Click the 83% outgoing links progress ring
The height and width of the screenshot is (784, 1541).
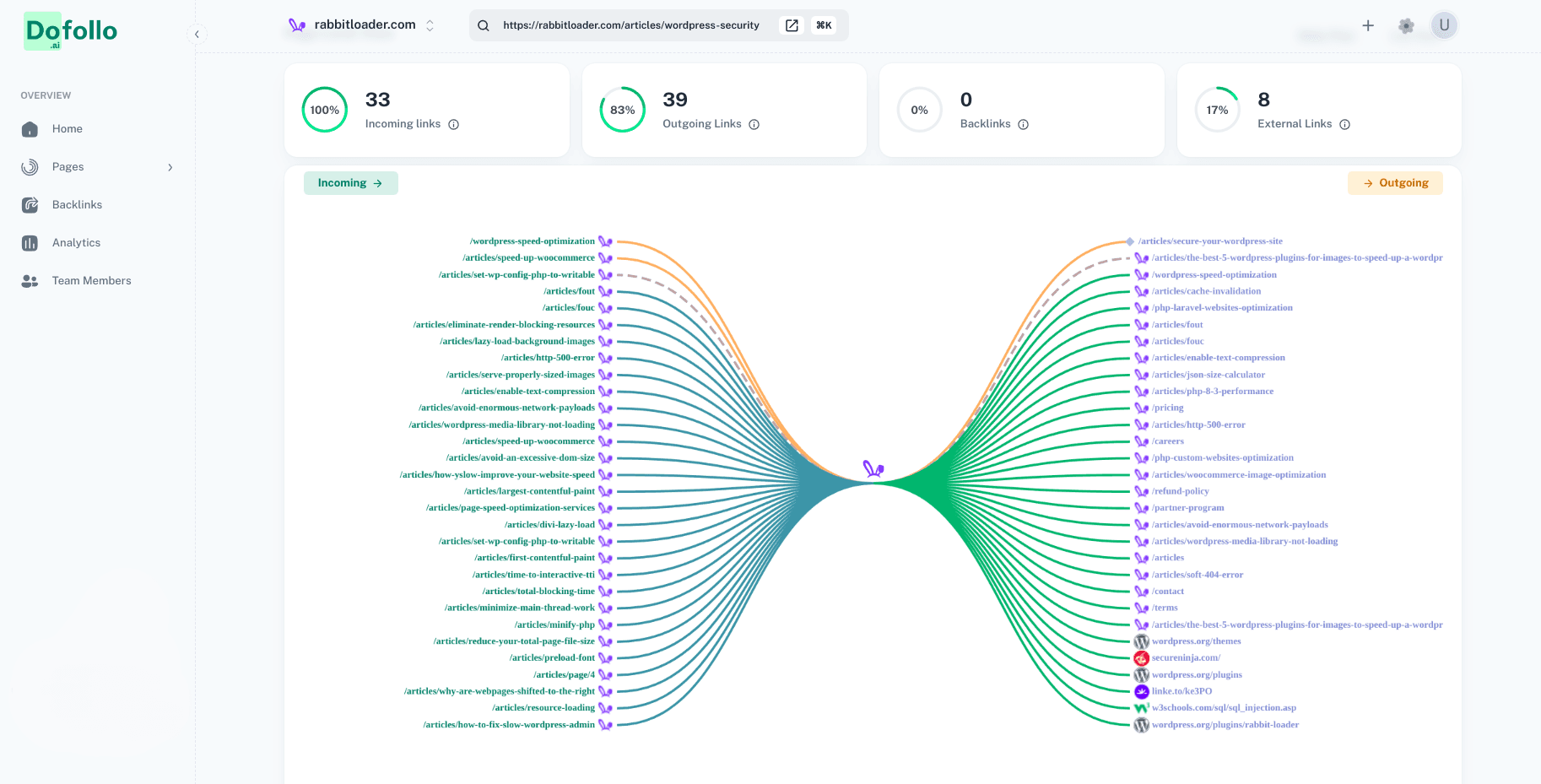[x=623, y=110]
